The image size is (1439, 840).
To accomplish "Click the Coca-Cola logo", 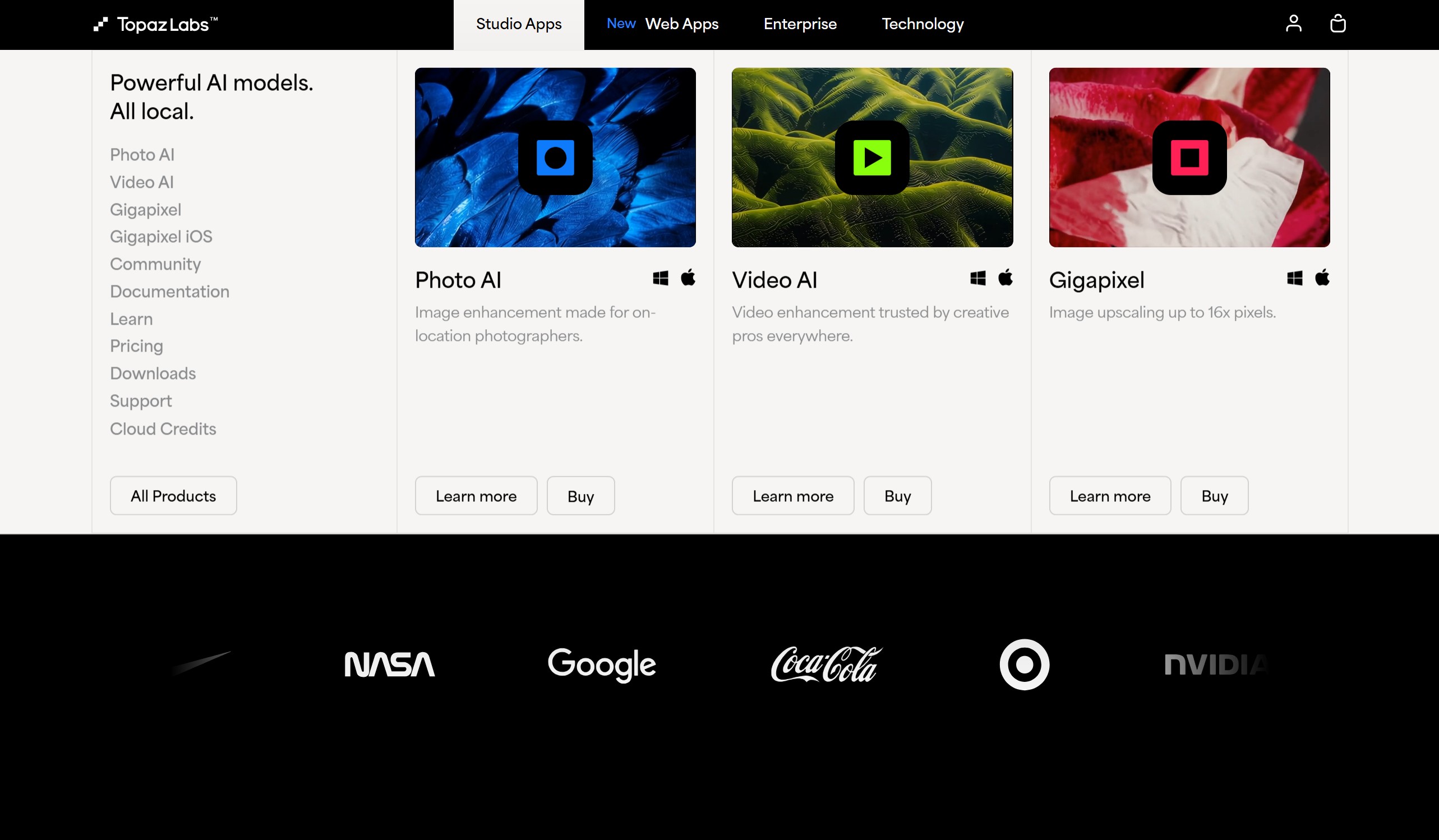I will [826, 664].
